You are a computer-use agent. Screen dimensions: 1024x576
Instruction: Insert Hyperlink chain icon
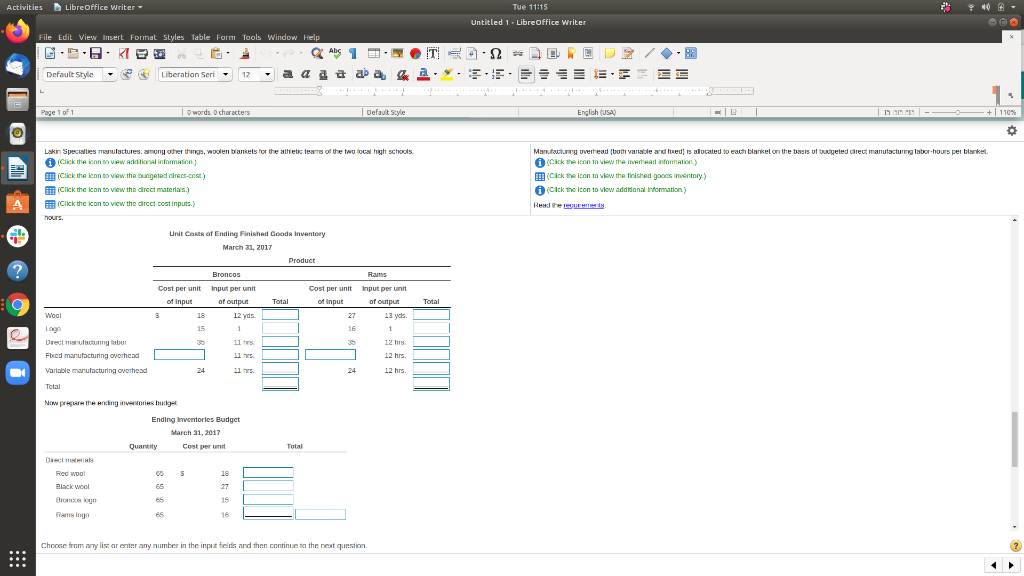pos(518,54)
